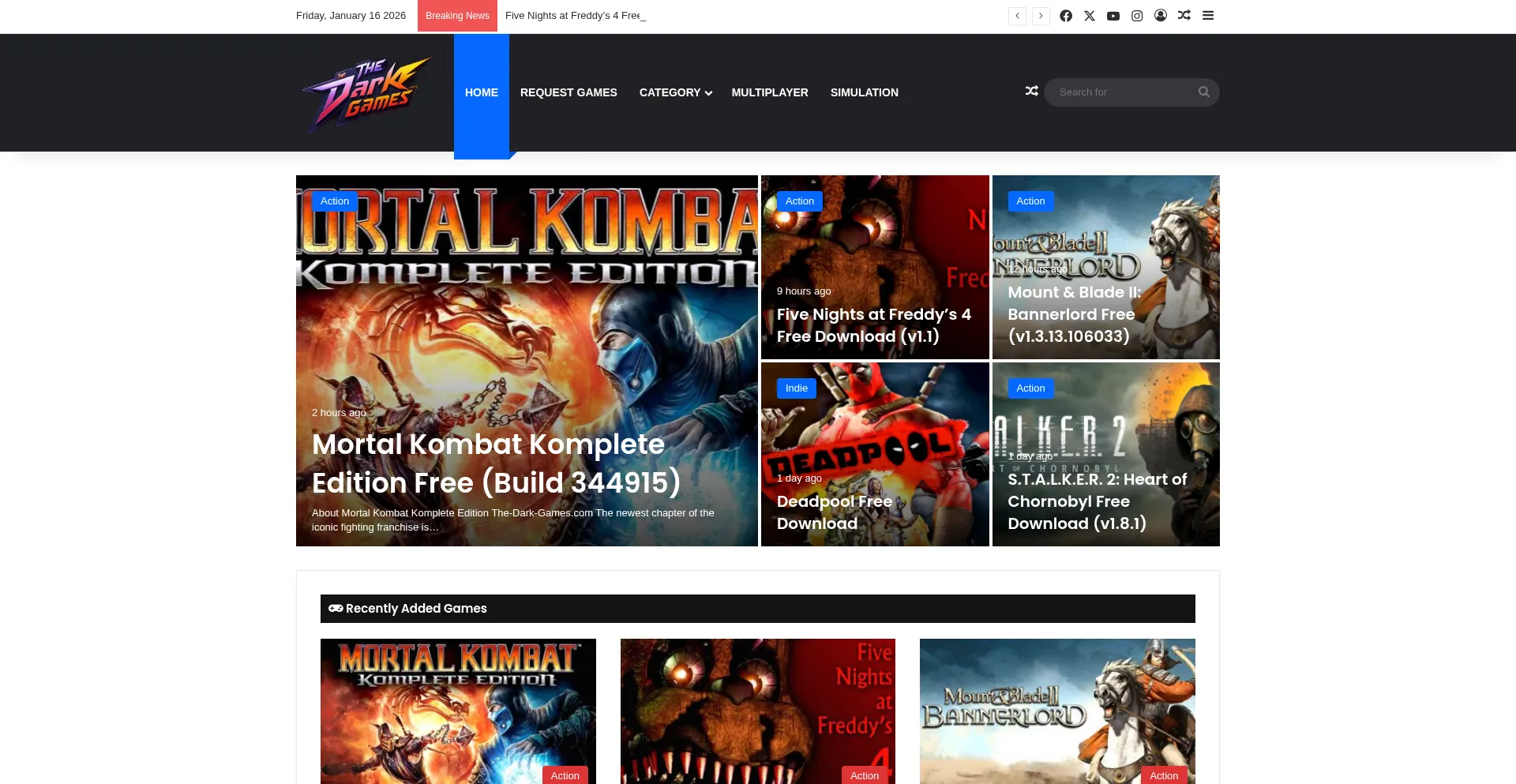Image resolution: width=1516 pixels, height=784 pixels.
Task: Click the '2 hours ago' timestamp on Mortal Kombat
Action: coord(339,413)
